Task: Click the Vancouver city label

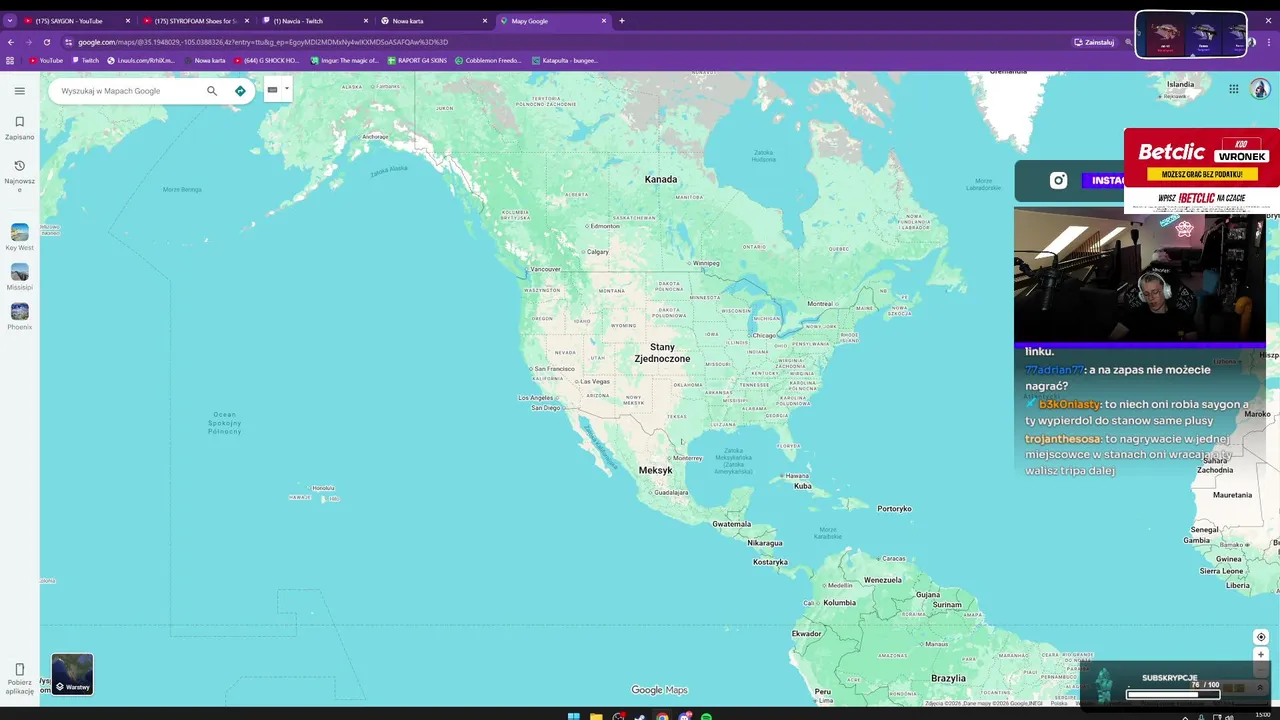Action: [545, 269]
